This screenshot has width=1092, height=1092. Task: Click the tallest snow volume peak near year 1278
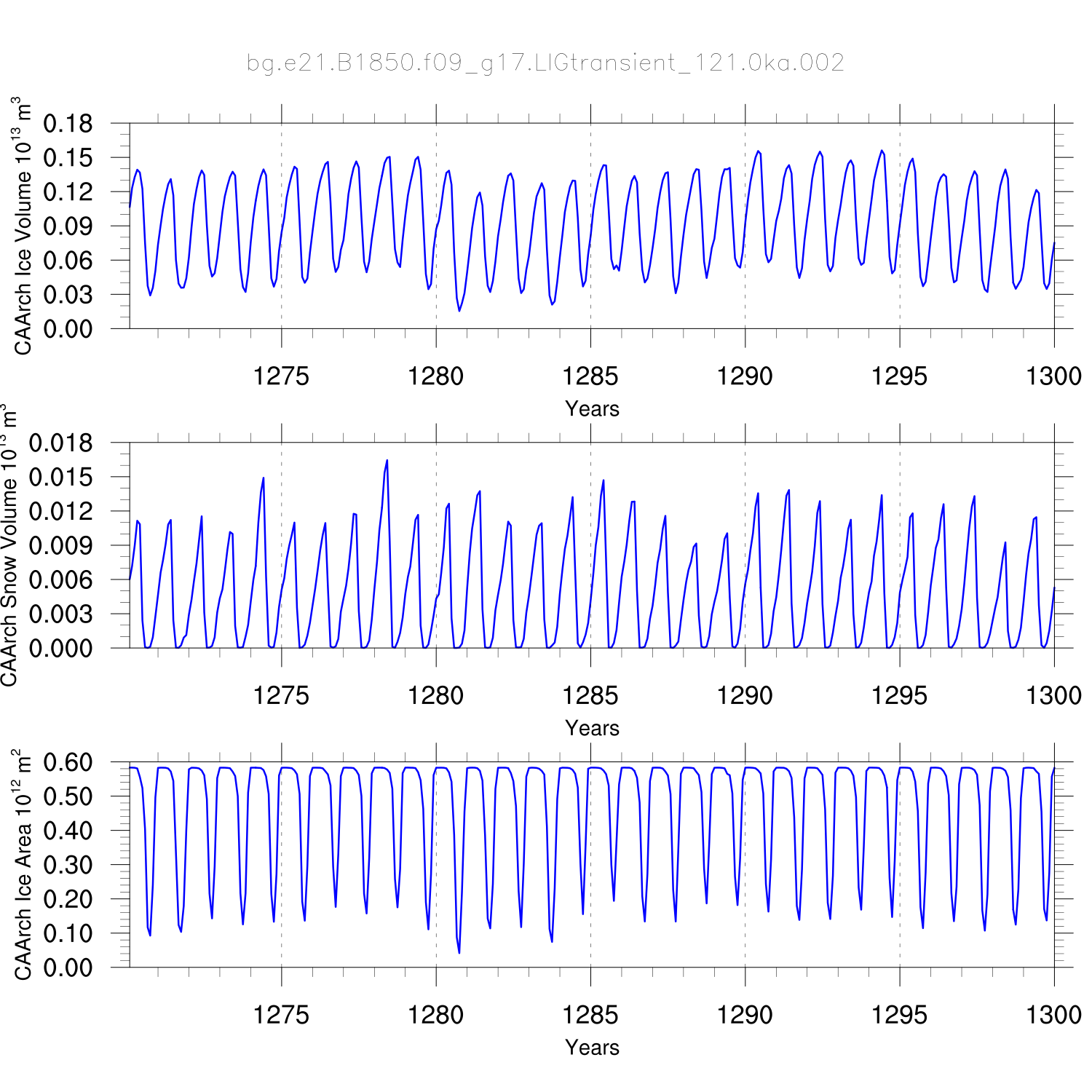[x=387, y=461]
